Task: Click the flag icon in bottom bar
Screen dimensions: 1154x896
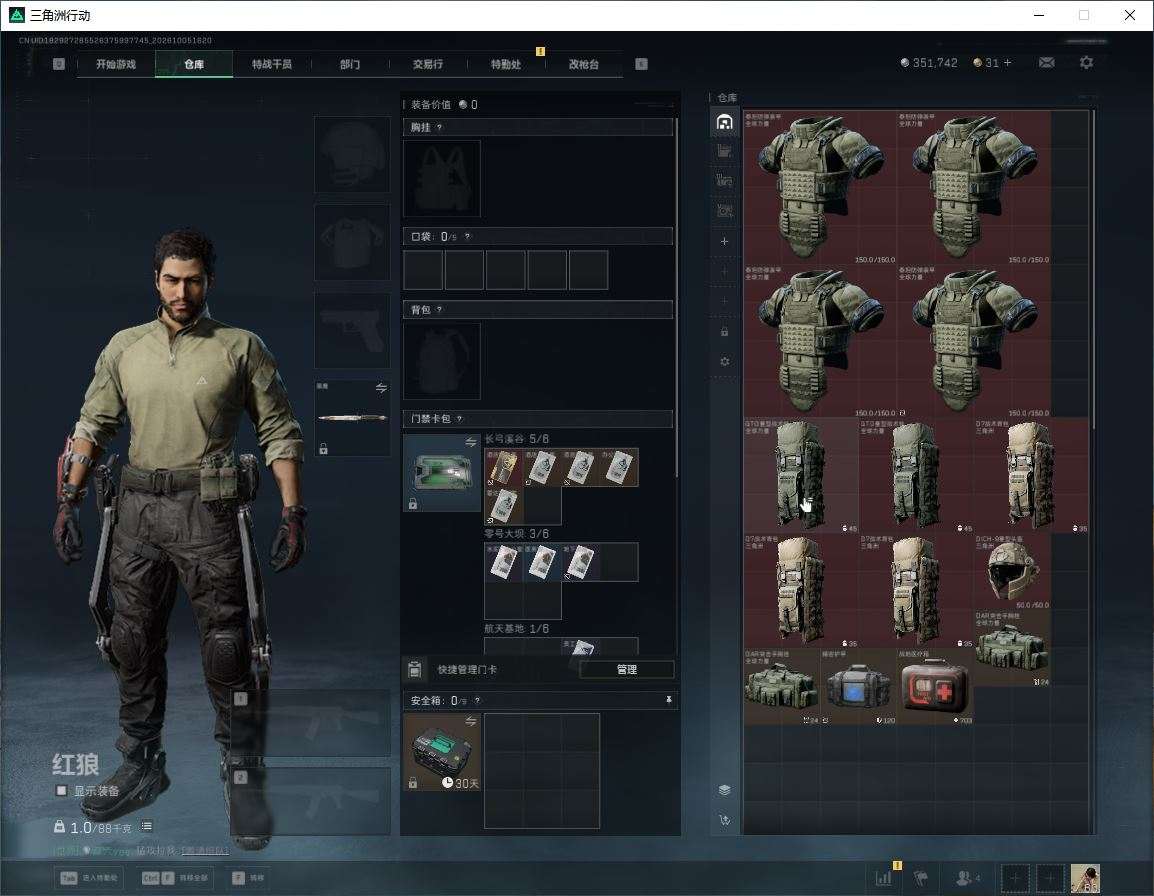Action: coord(921,877)
